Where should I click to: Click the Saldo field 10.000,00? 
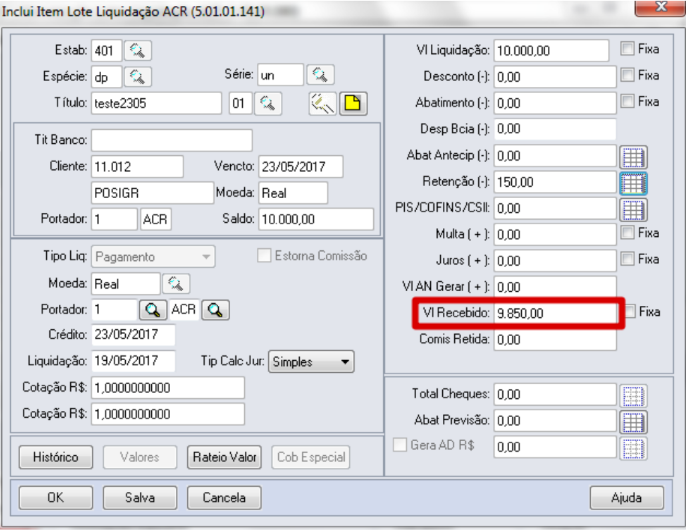click(316, 219)
